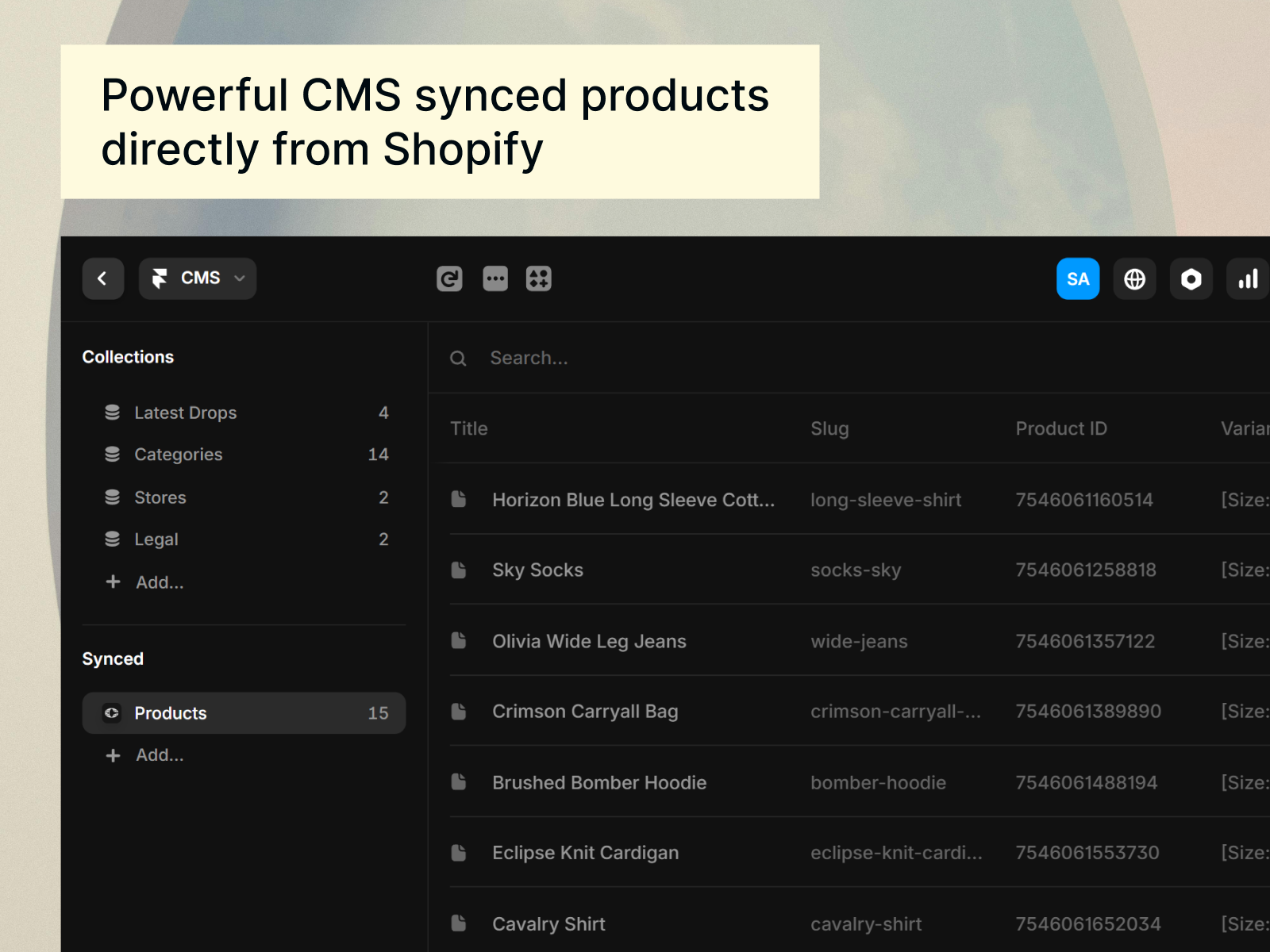Focus the Search input field
This screenshot has width=1270, height=952.
click(714, 358)
